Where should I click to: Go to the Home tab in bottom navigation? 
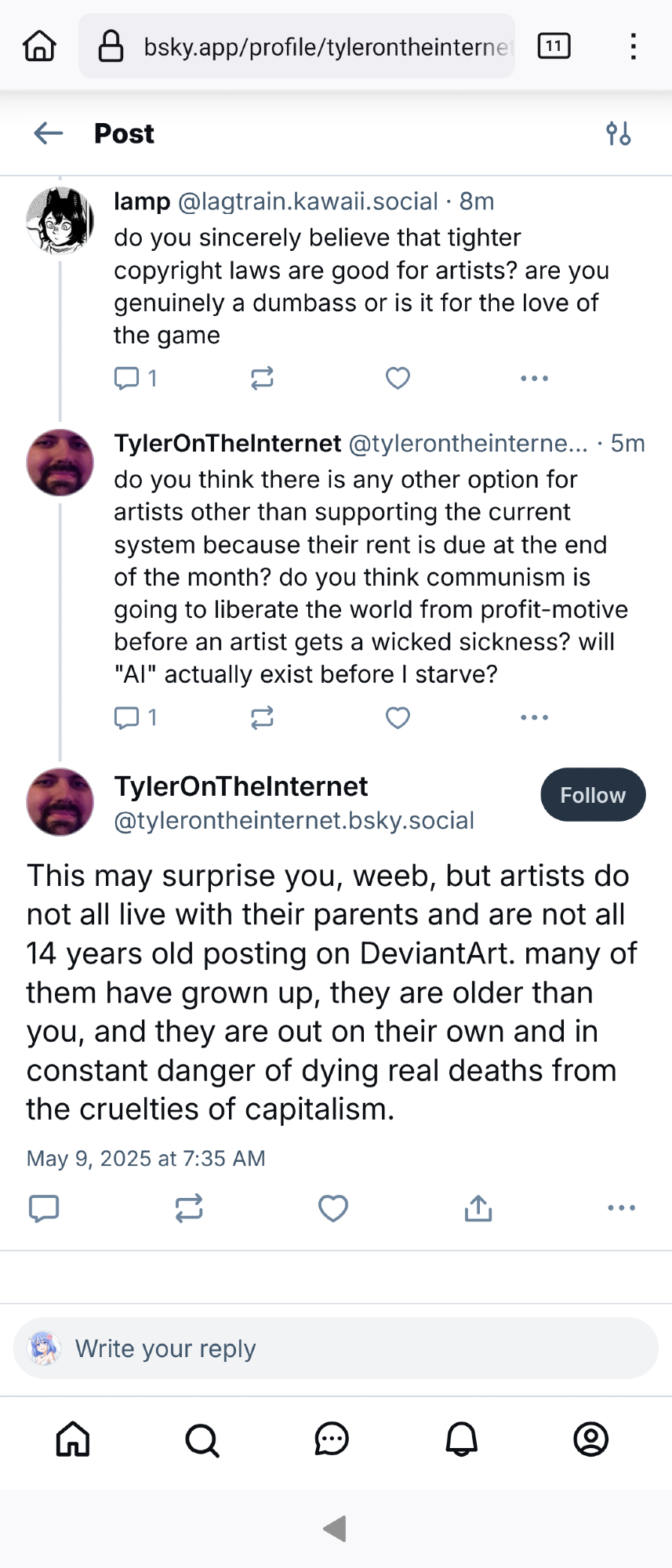point(73,1439)
